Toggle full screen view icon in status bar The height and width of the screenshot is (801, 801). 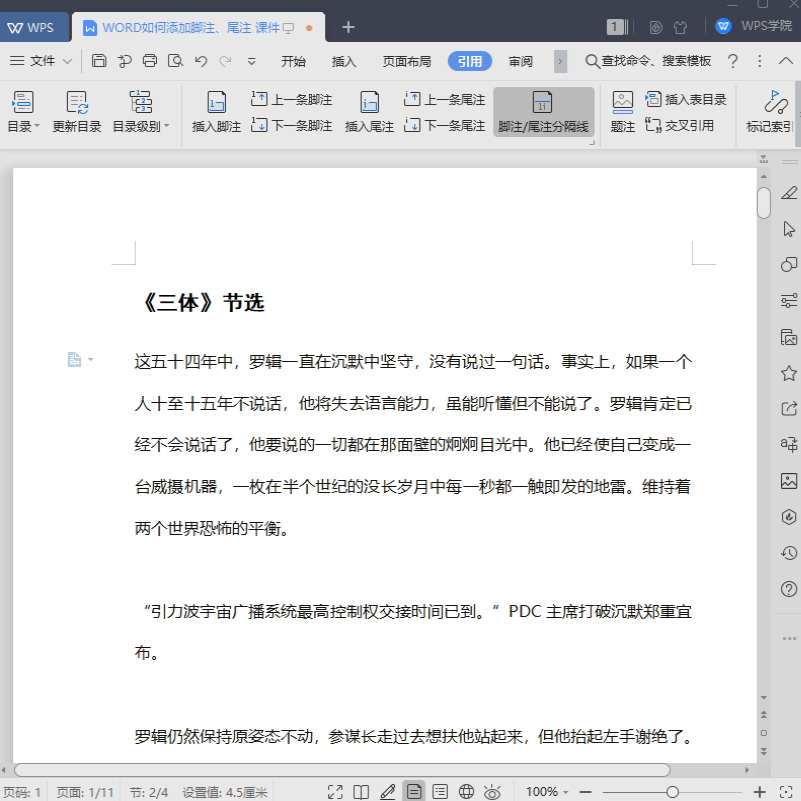(335, 792)
